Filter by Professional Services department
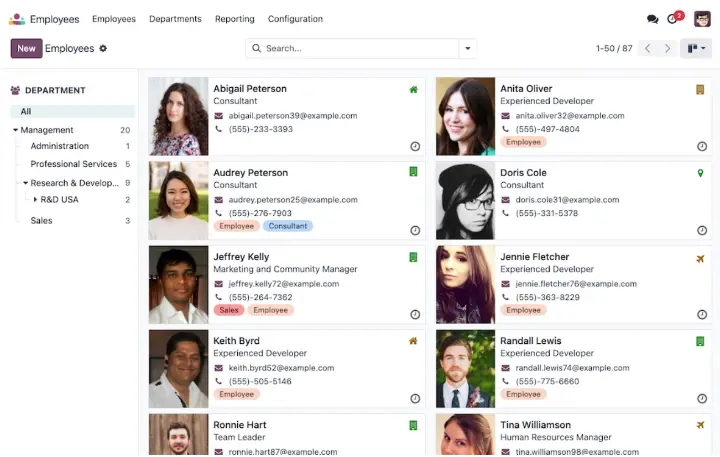 click(x=73, y=164)
